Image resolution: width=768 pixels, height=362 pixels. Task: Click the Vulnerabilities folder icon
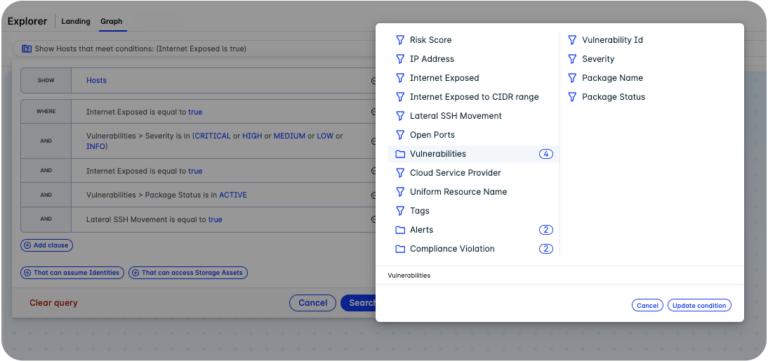click(400, 154)
